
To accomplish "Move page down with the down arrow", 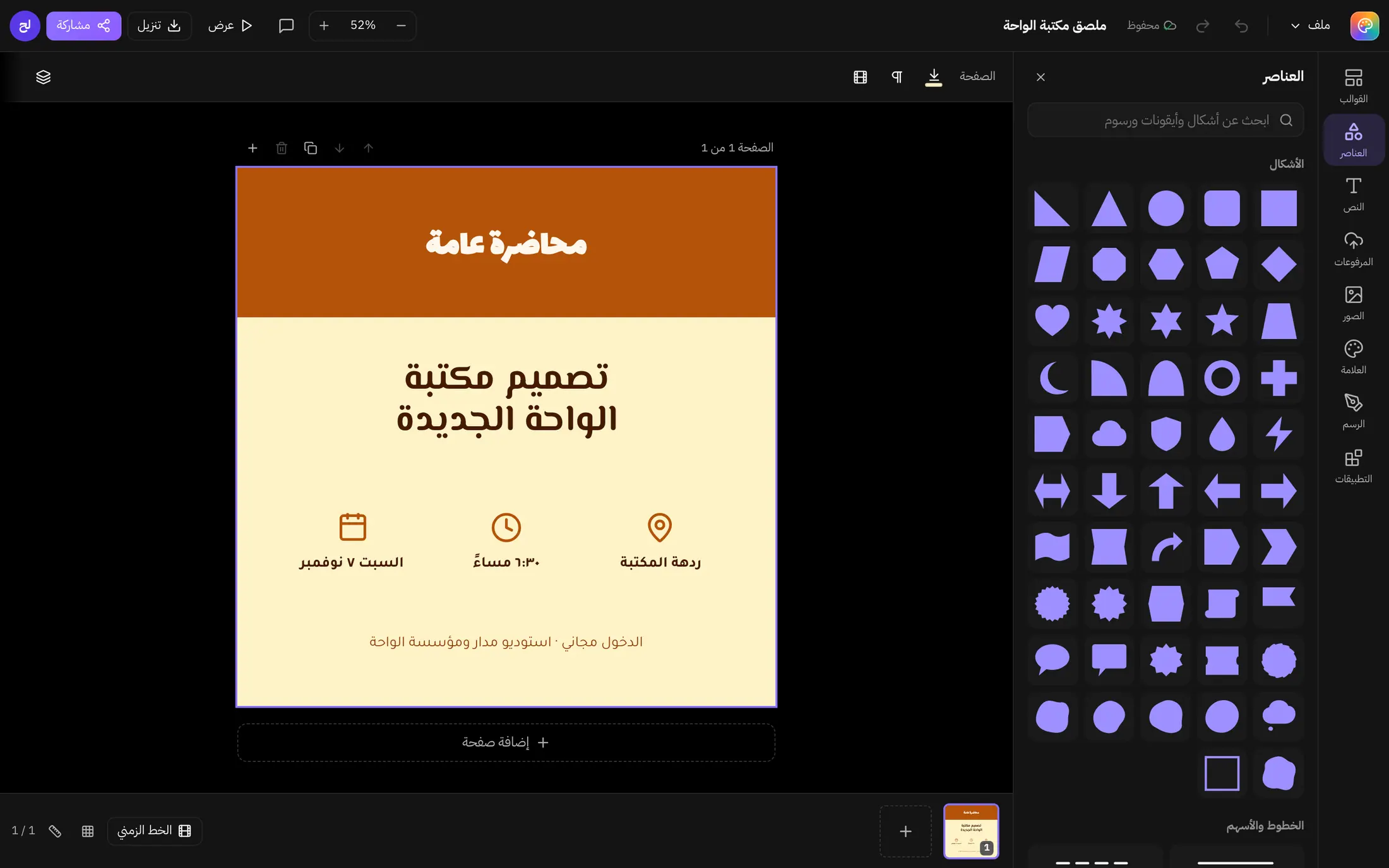I will pos(339,148).
